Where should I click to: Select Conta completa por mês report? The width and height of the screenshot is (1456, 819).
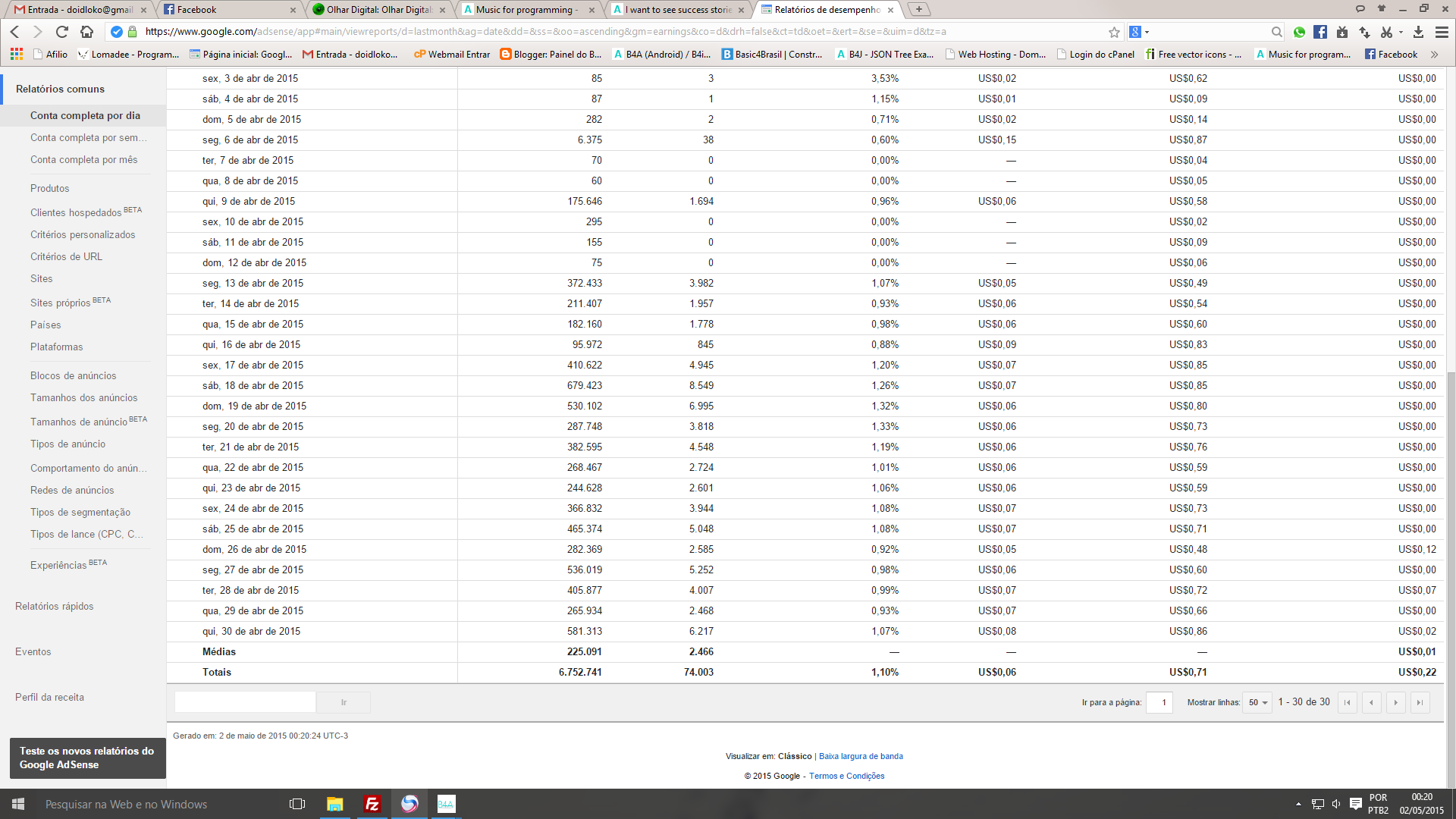point(83,160)
